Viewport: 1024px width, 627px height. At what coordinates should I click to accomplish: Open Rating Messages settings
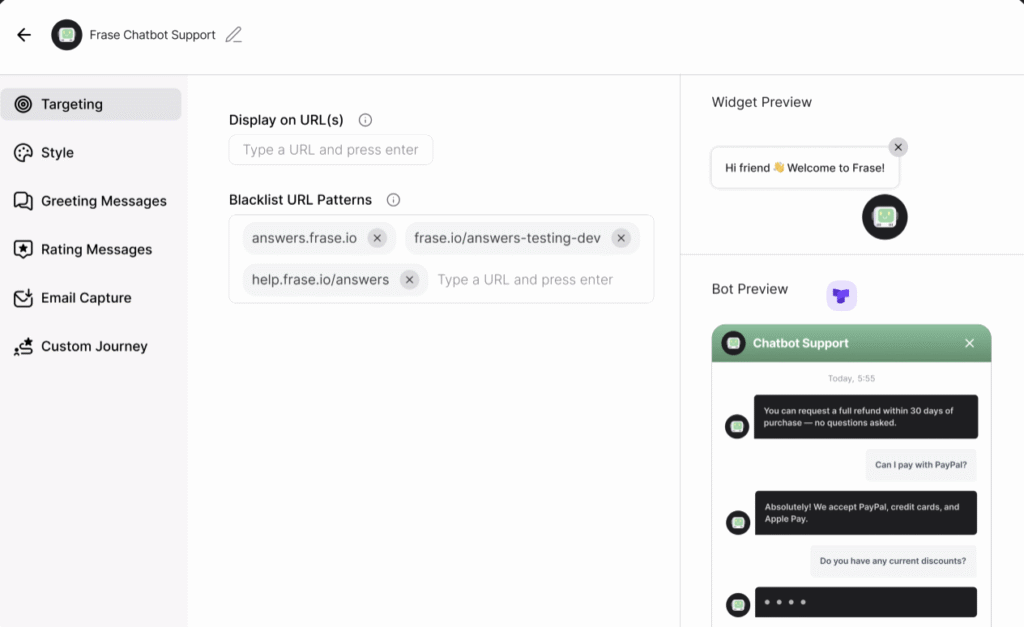click(x=91, y=249)
